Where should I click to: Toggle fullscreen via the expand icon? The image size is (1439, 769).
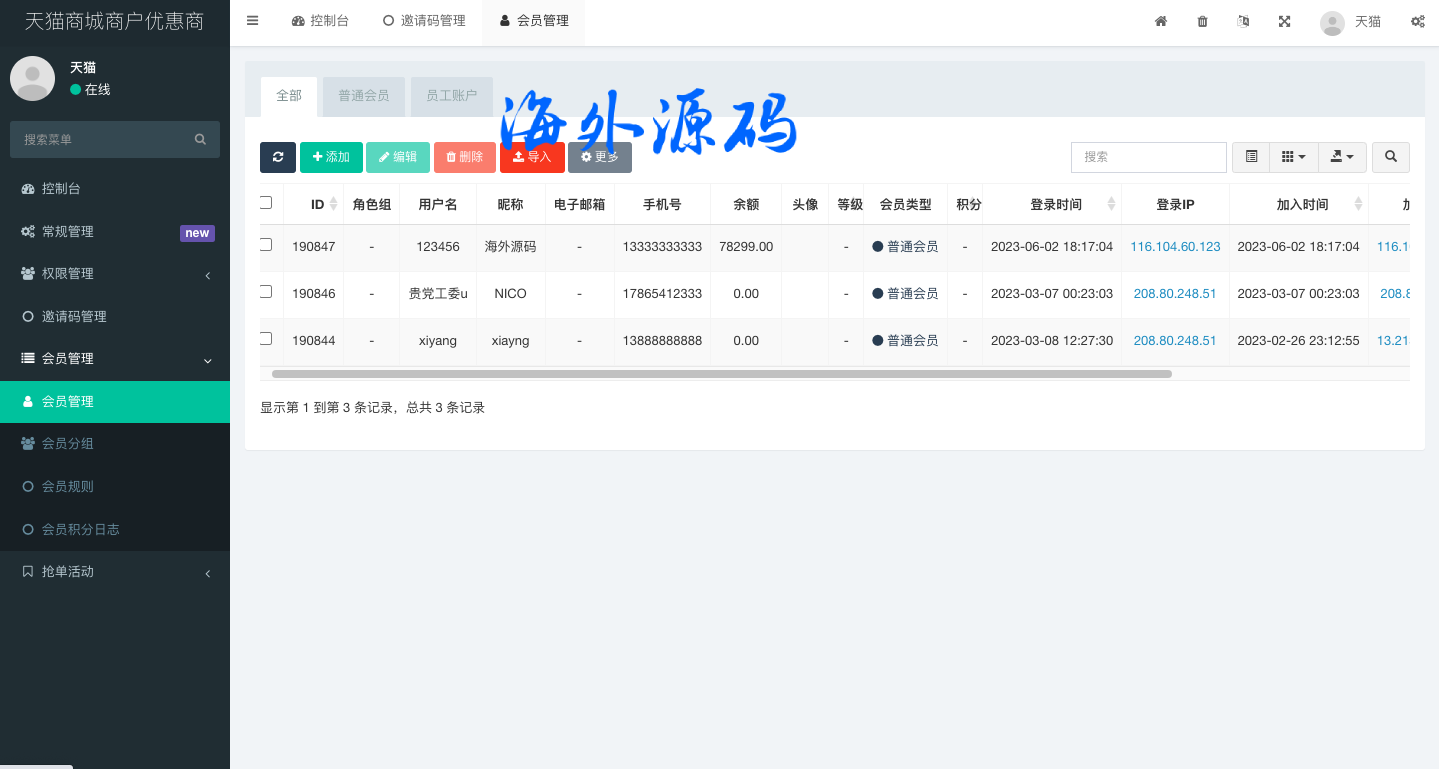coord(1284,21)
